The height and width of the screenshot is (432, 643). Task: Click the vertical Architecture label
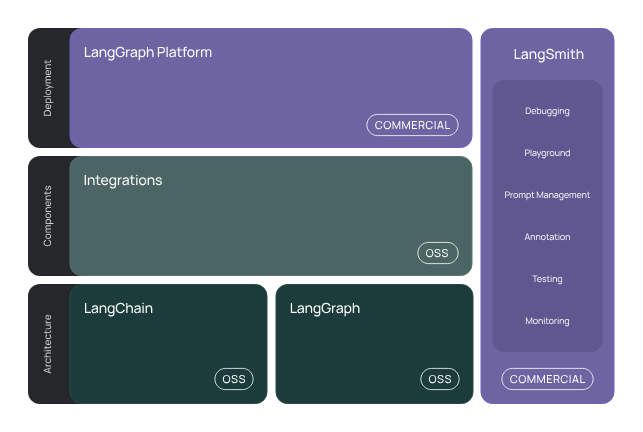tap(48, 344)
